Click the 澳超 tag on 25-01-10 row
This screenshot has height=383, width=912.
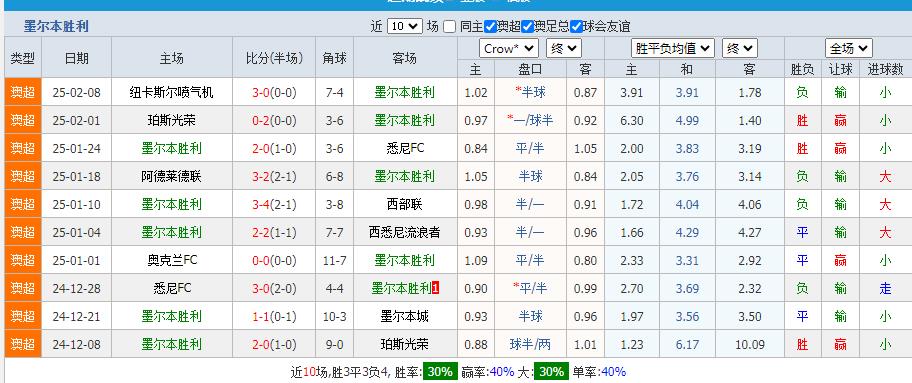click(23, 204)
